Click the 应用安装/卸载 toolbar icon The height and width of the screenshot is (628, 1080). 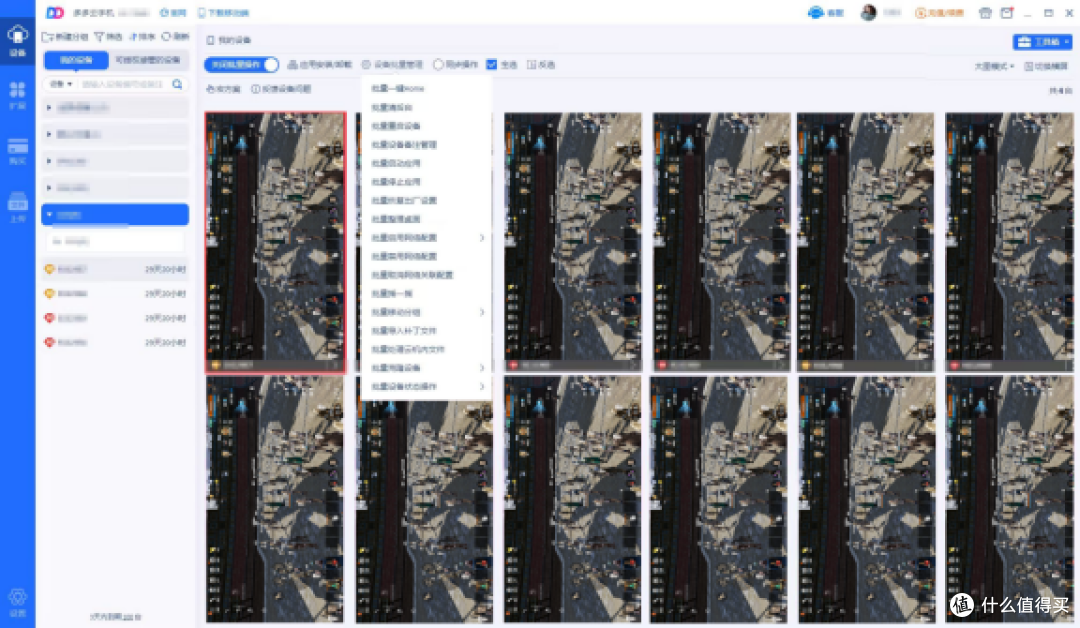click(292, 65)
